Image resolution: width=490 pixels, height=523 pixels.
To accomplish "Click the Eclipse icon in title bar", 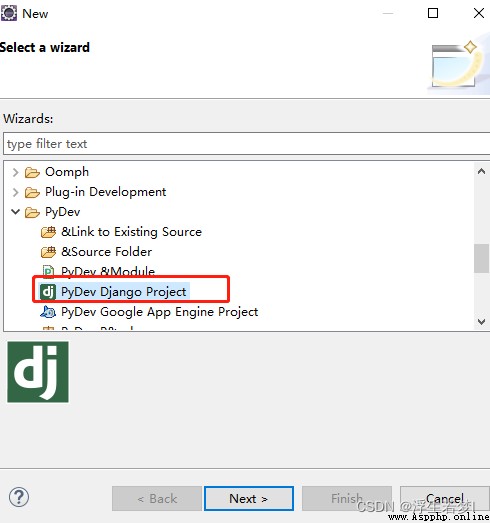I will tap(9, 14).
